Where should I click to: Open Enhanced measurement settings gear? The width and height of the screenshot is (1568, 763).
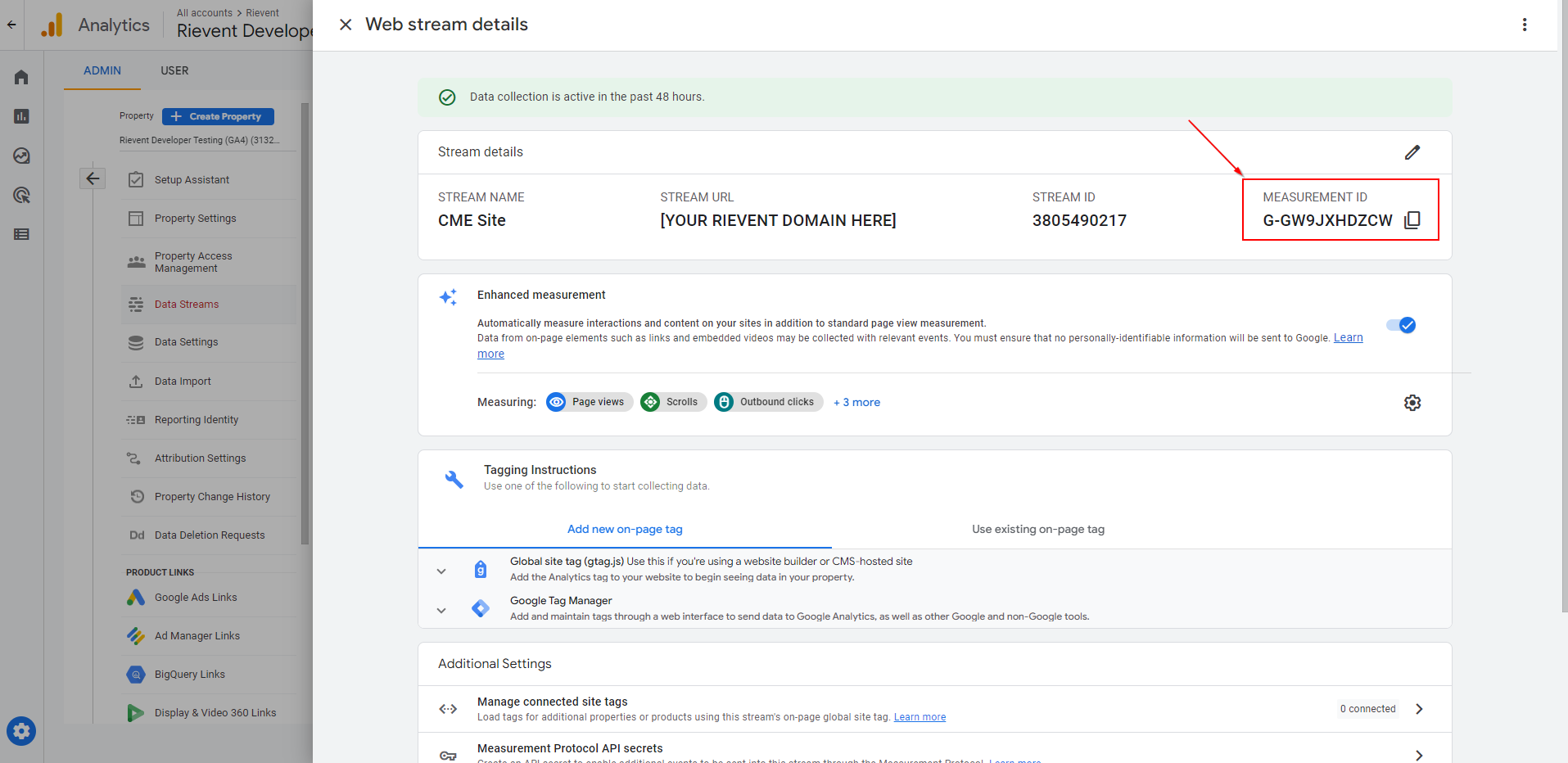[1412, 403]
